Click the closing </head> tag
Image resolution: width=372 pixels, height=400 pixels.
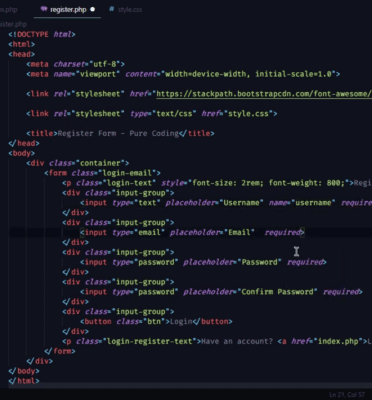pos(24,143)
